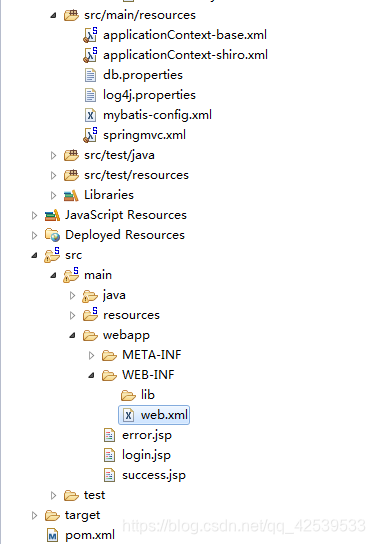Select pom.xml file name
This screenshot has width=375, height=544.
[x=90, y=536]
